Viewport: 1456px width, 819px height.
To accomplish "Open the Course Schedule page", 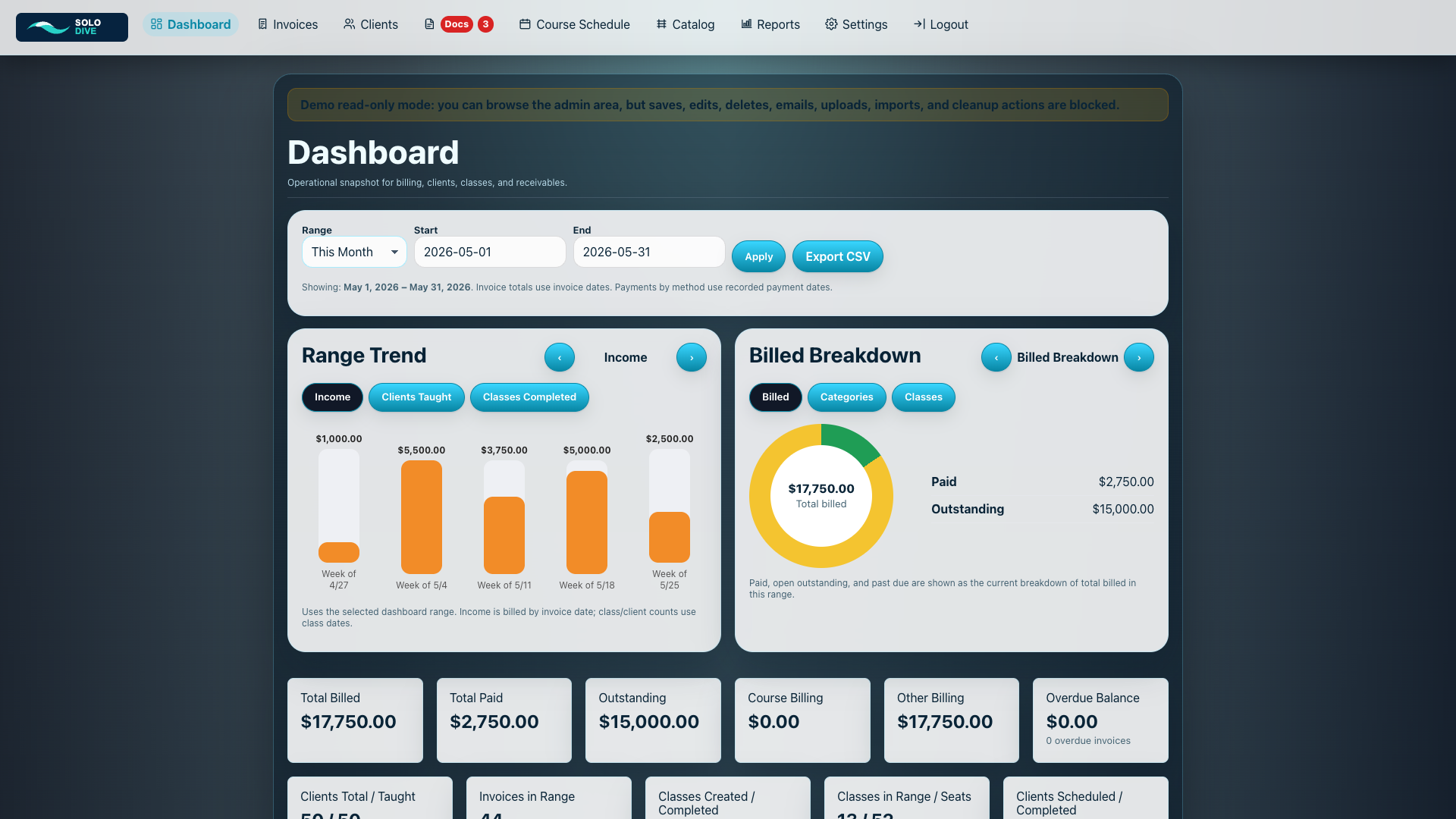I will [574, 24].
